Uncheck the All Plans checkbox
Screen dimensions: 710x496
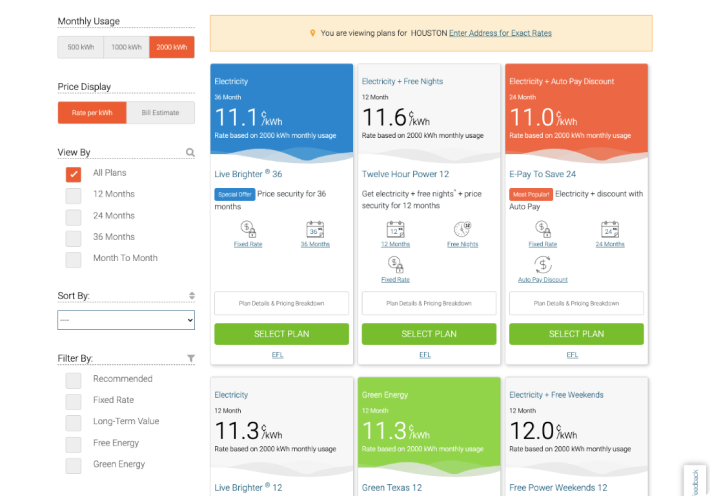point(73,174)
